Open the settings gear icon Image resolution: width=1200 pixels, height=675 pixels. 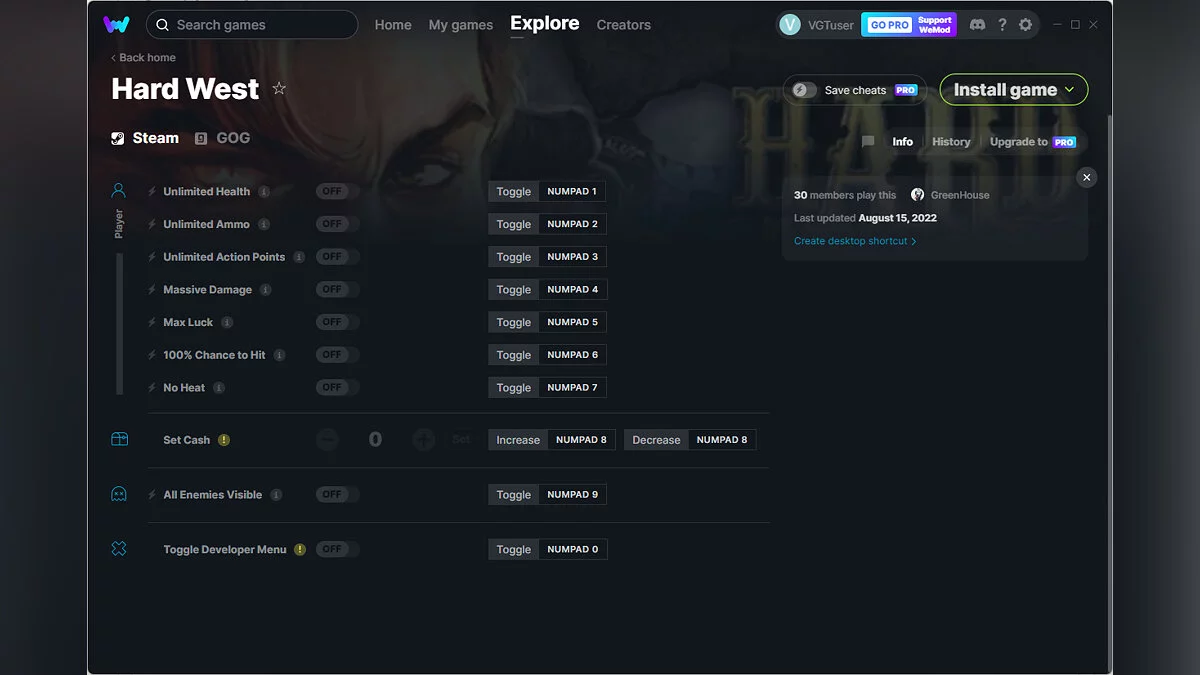tap(1025, 25)
